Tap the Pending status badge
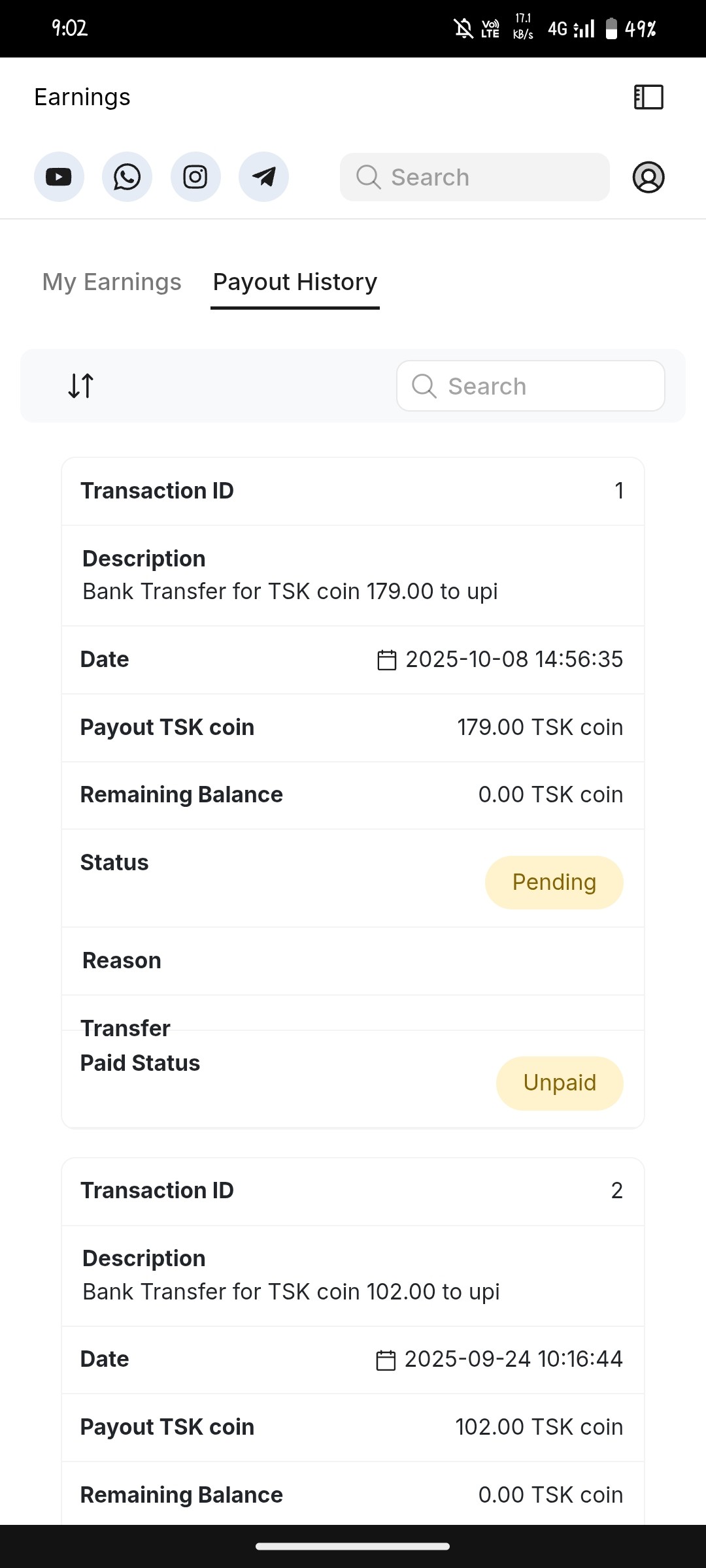Screen dimensions: 706x1568 [554, 882]
